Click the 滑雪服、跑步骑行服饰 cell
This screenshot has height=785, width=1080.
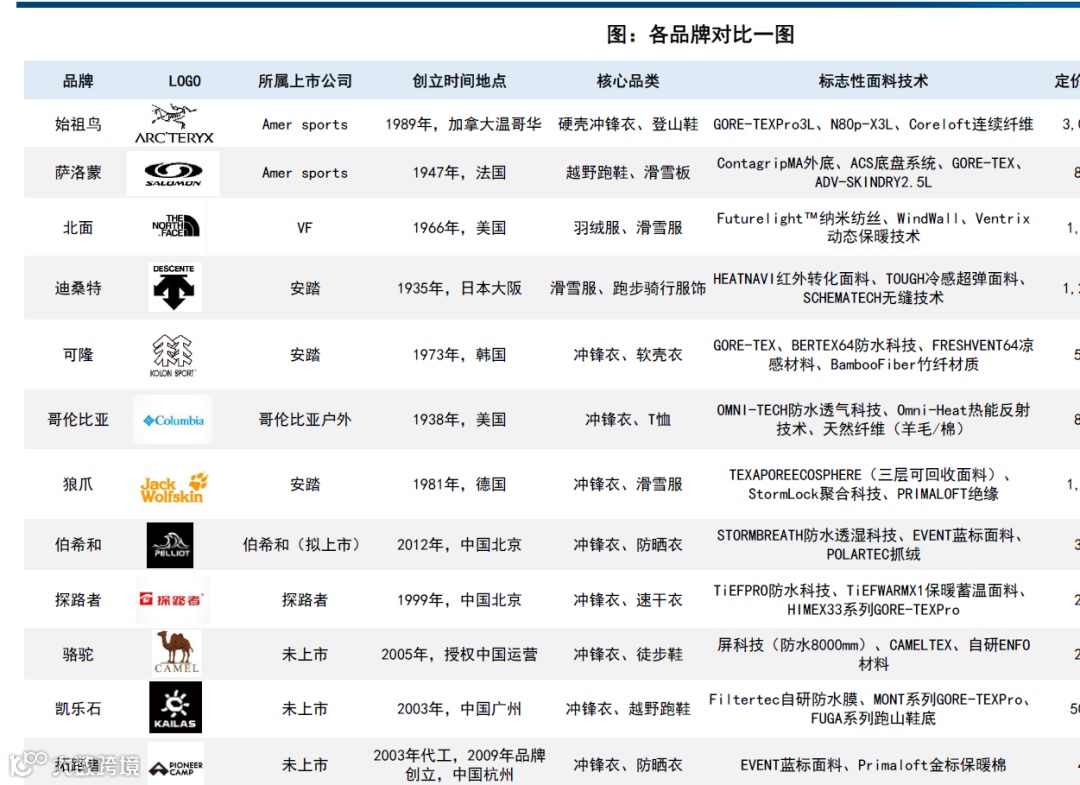tap(628, 289)
